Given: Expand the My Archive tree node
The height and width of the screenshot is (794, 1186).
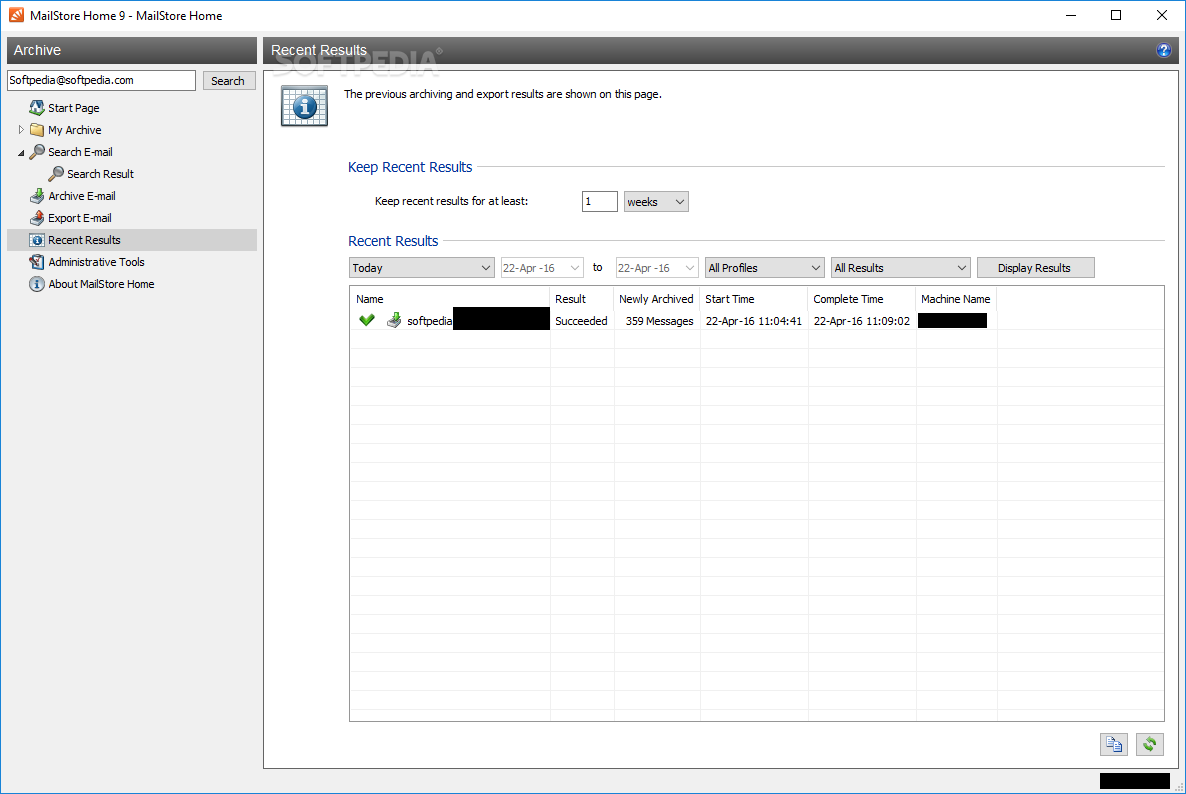Looking at the screenshot, I should [x=20, y=129].
